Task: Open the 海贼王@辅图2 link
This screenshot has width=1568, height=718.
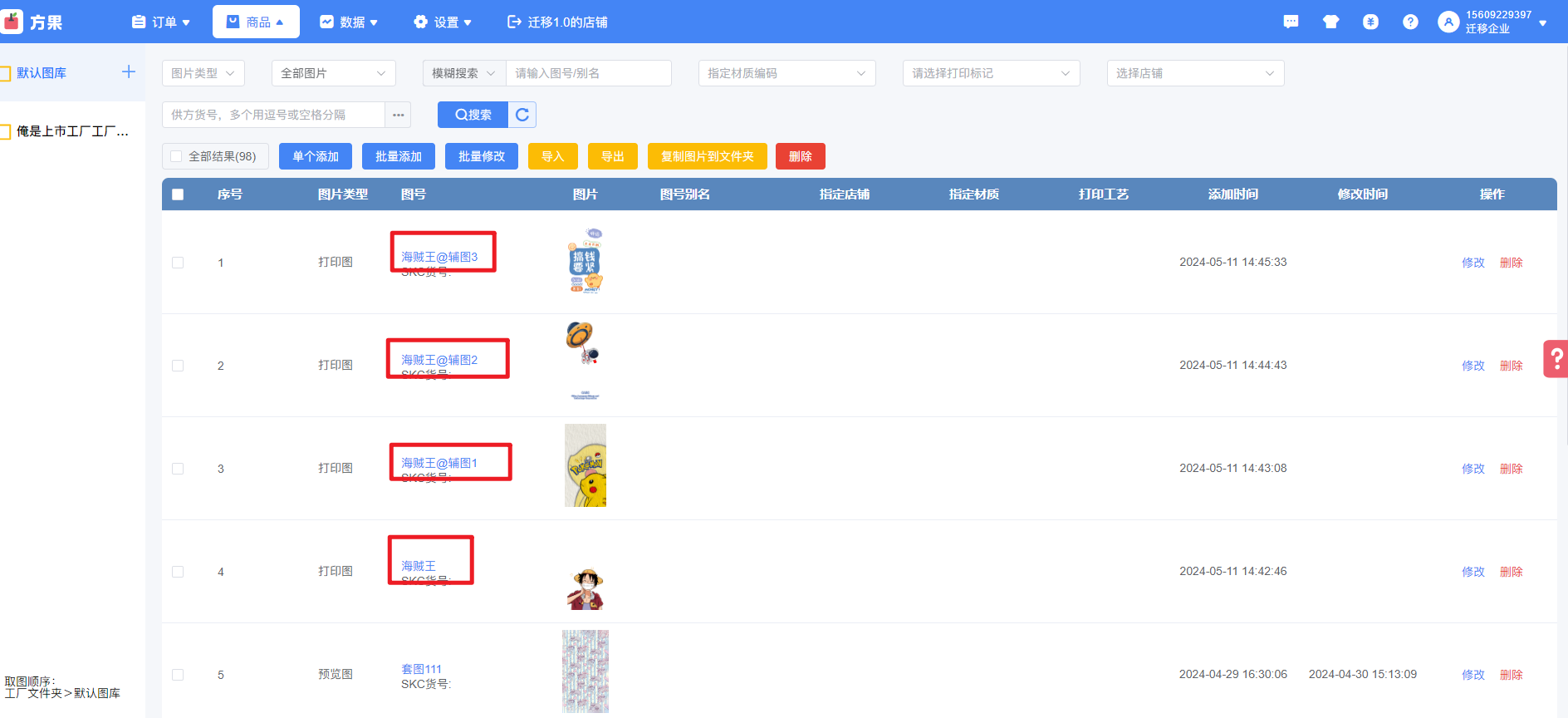Action: click(439, 360)
